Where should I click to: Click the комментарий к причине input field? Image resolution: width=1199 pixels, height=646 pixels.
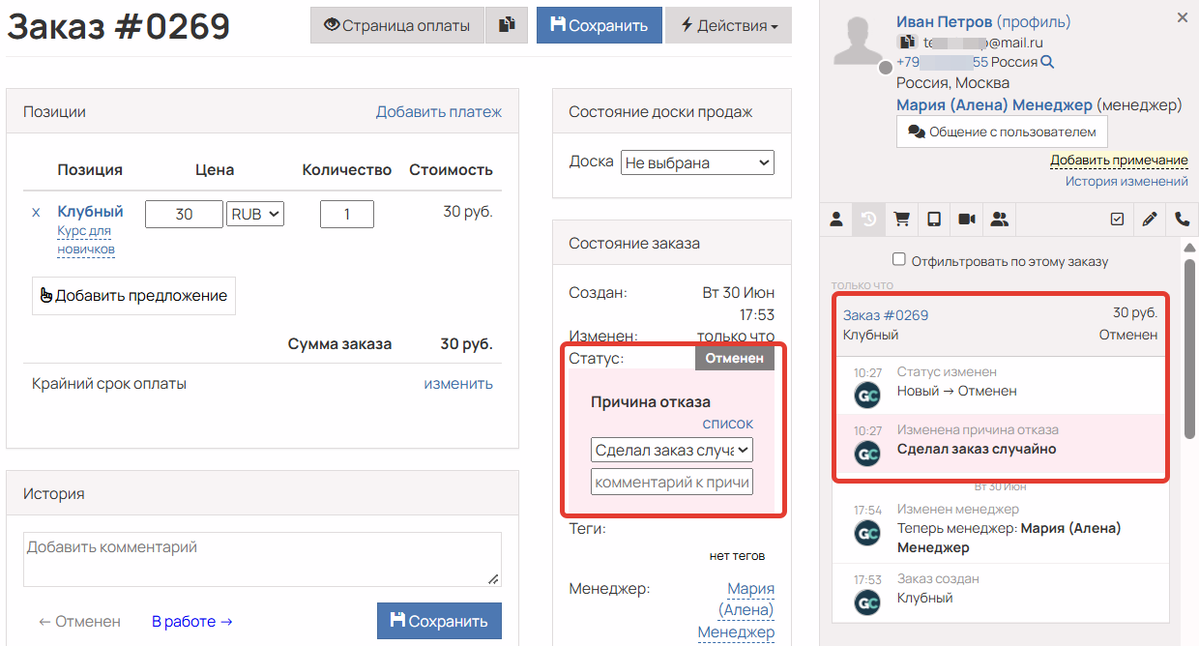tap(671, 482)
